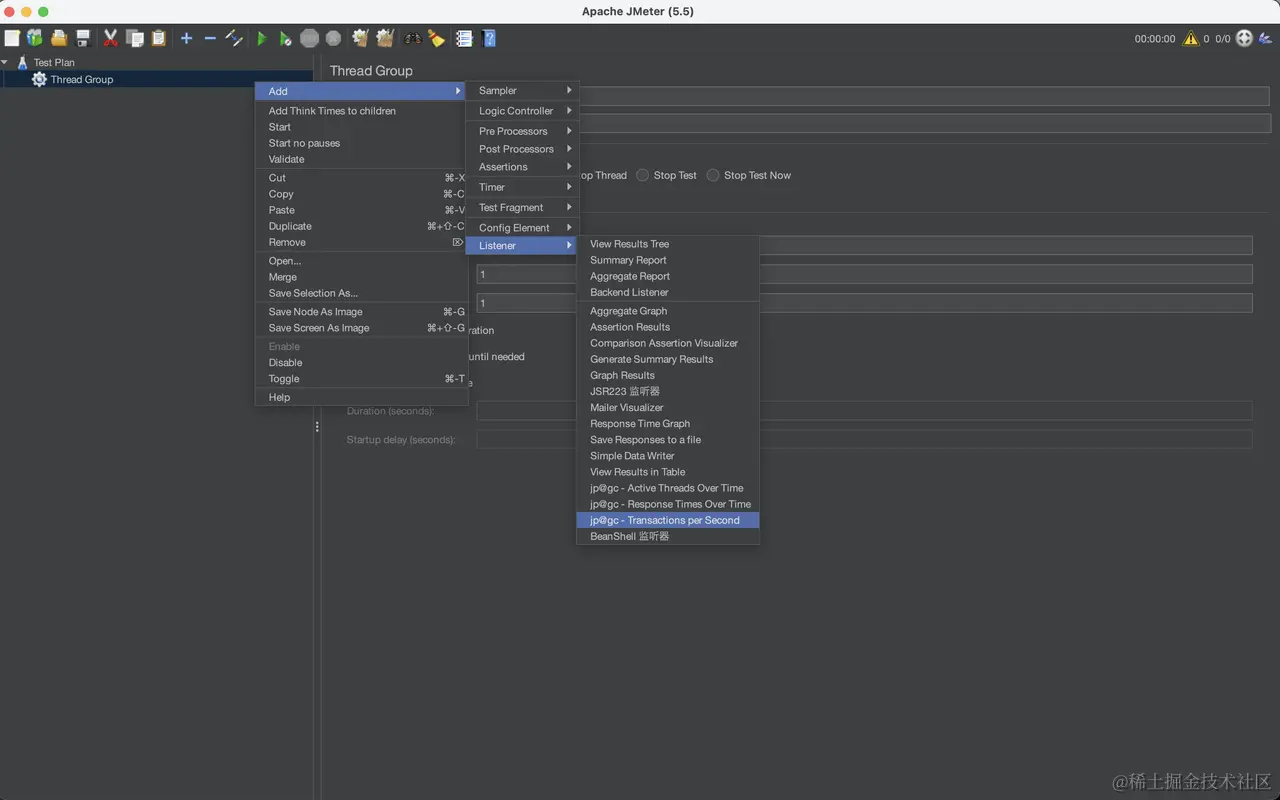Click the Clear gear-broom icon

[x=361, y=38]
